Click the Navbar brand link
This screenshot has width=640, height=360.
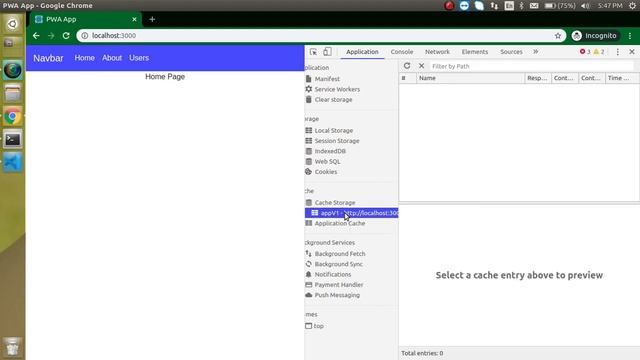tap(48, 58)
